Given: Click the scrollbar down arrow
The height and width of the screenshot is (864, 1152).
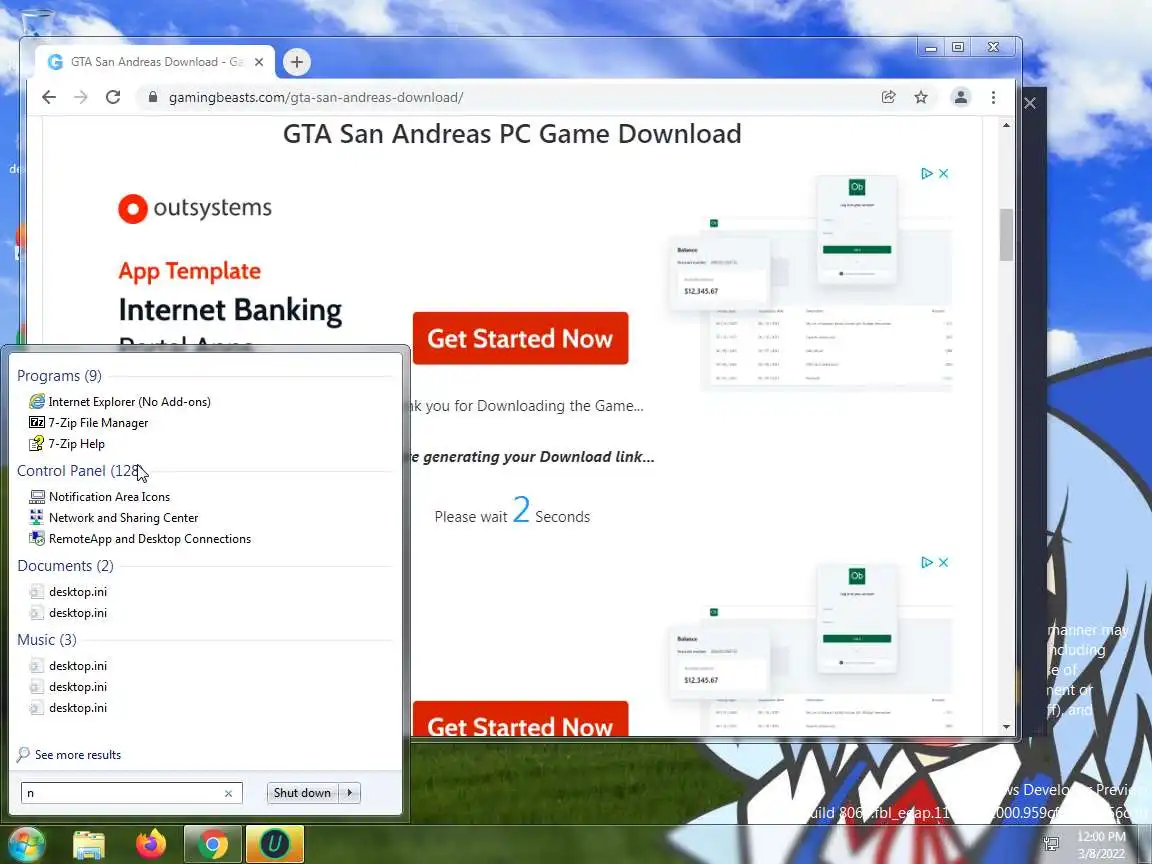Looking at the screenshot, I should tap(1006, 727).
